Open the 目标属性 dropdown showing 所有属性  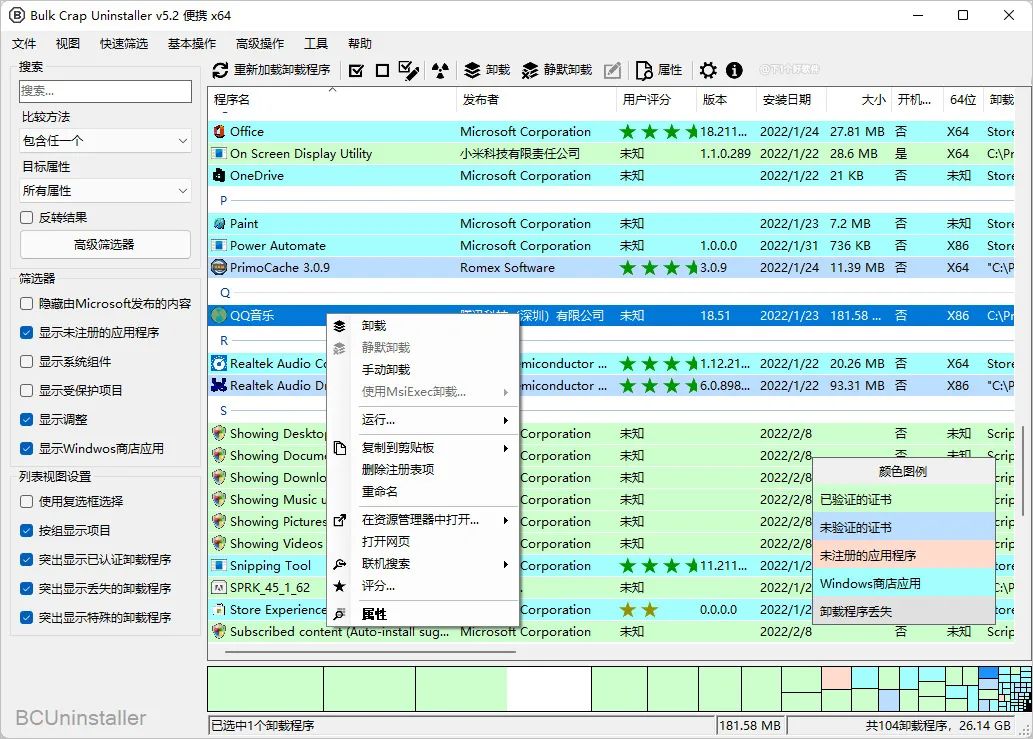[105, 190]
